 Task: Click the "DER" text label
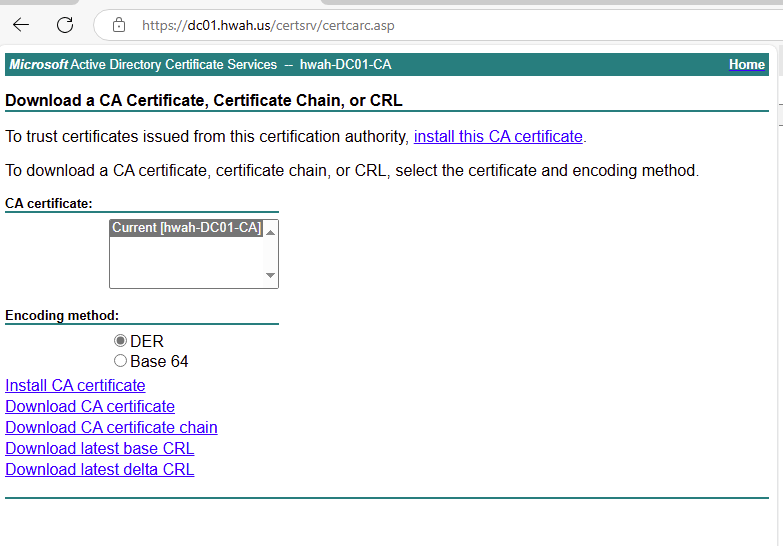pyautogui.click(x=147, y=342)
